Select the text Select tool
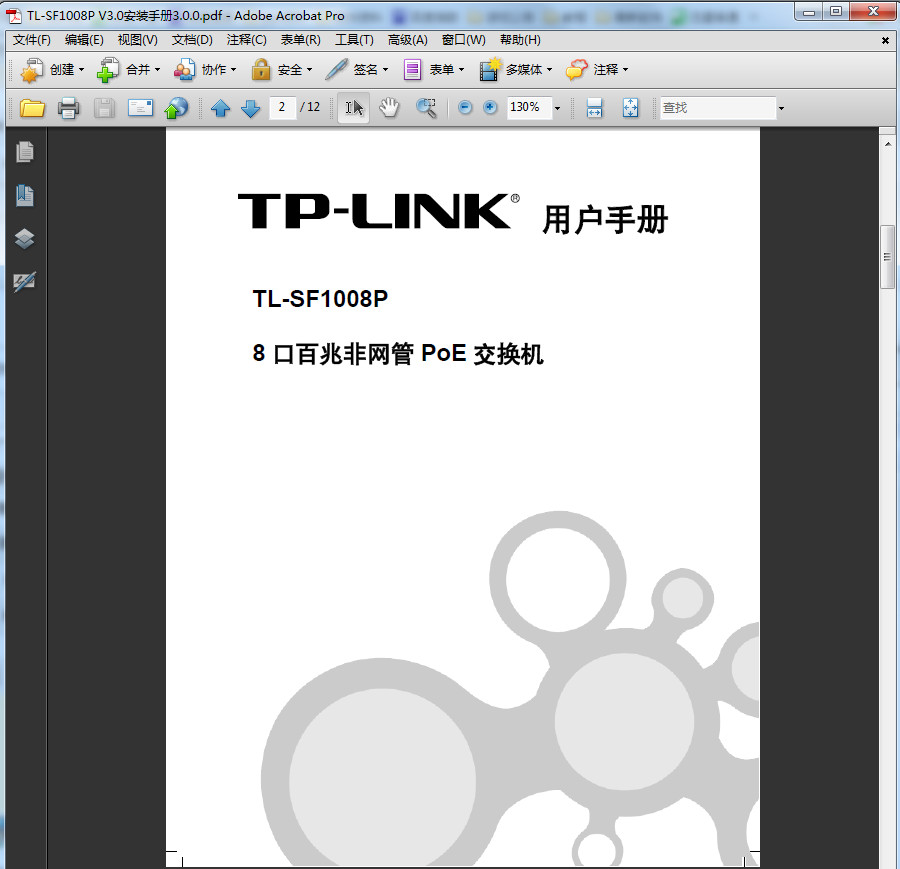This screenshot has height=869, width=900. [x=354, y=108]
